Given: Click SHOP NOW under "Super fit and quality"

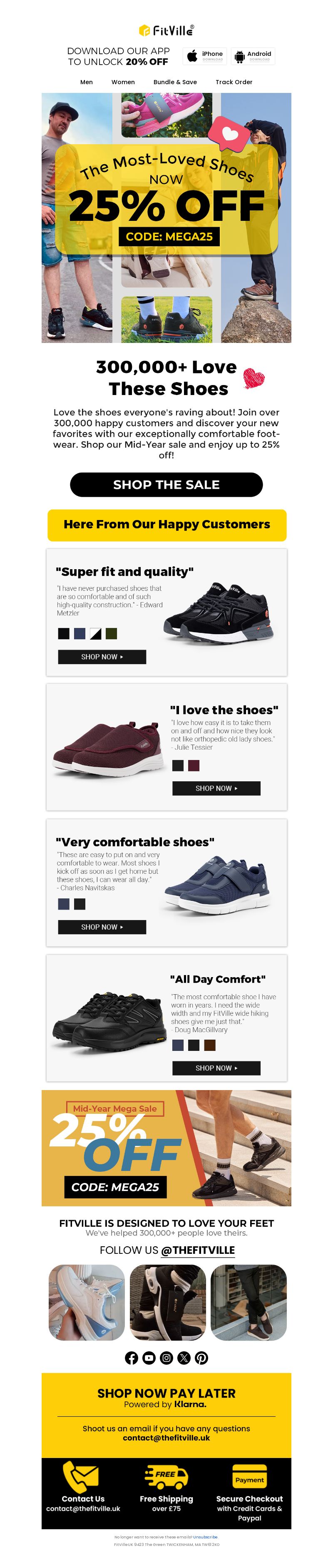Looking at the screenshot, I should [102, 657].
